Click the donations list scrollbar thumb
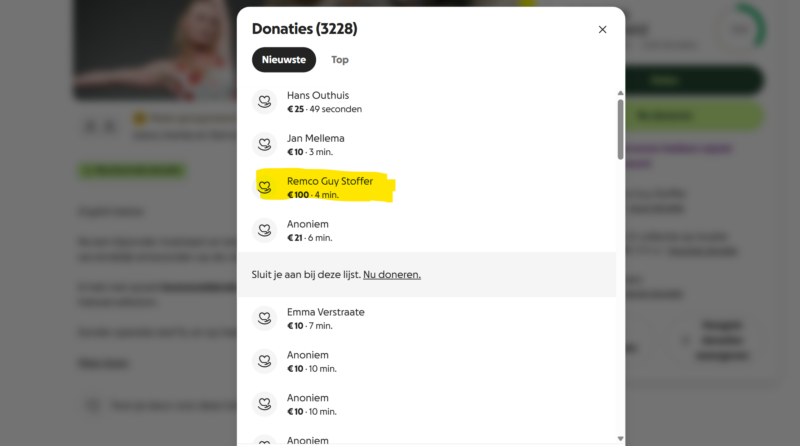The height and width of the screenshot is (446, 800). [x=620, y=129]
